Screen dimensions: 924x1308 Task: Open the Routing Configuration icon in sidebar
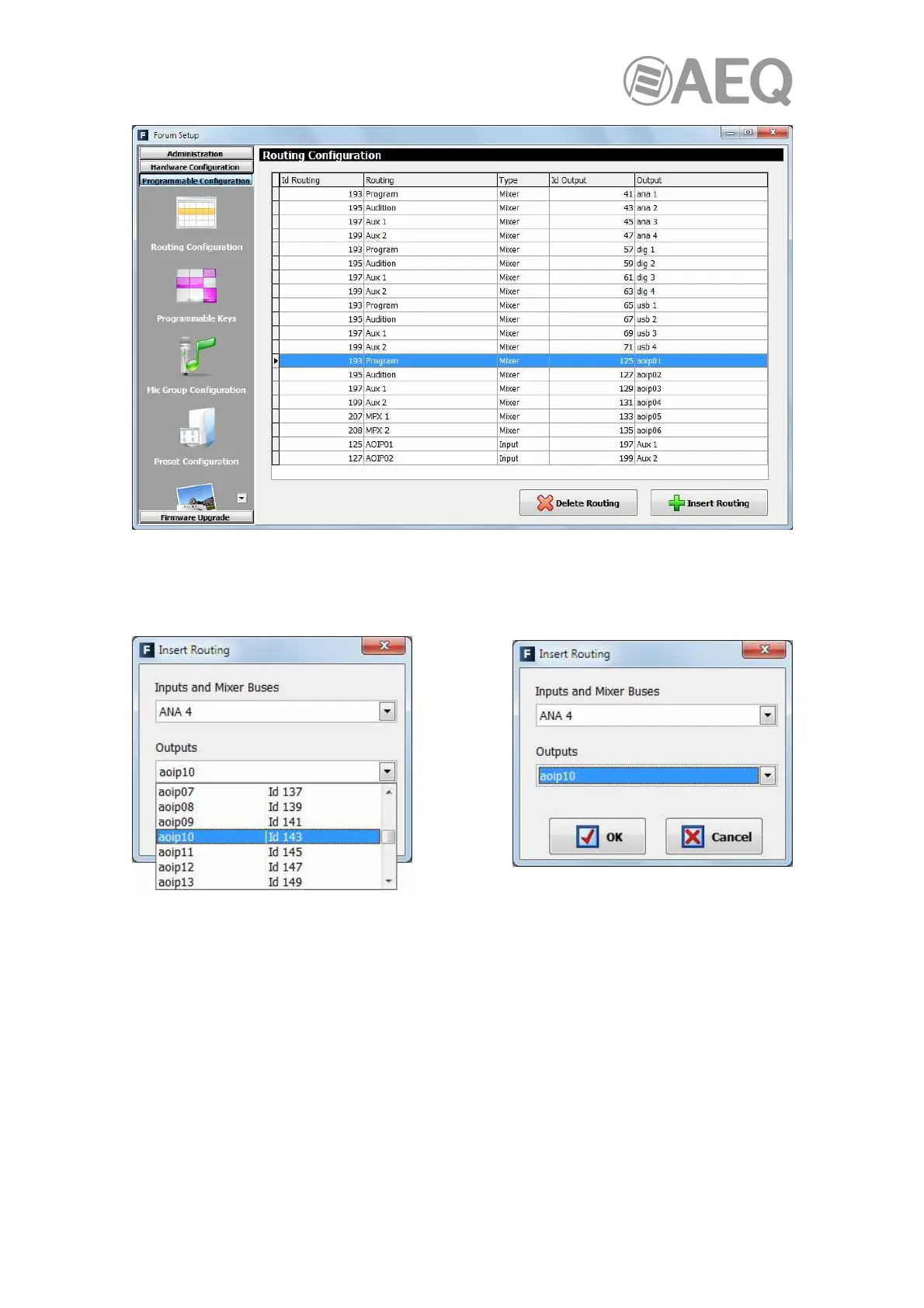coord(196,213)
